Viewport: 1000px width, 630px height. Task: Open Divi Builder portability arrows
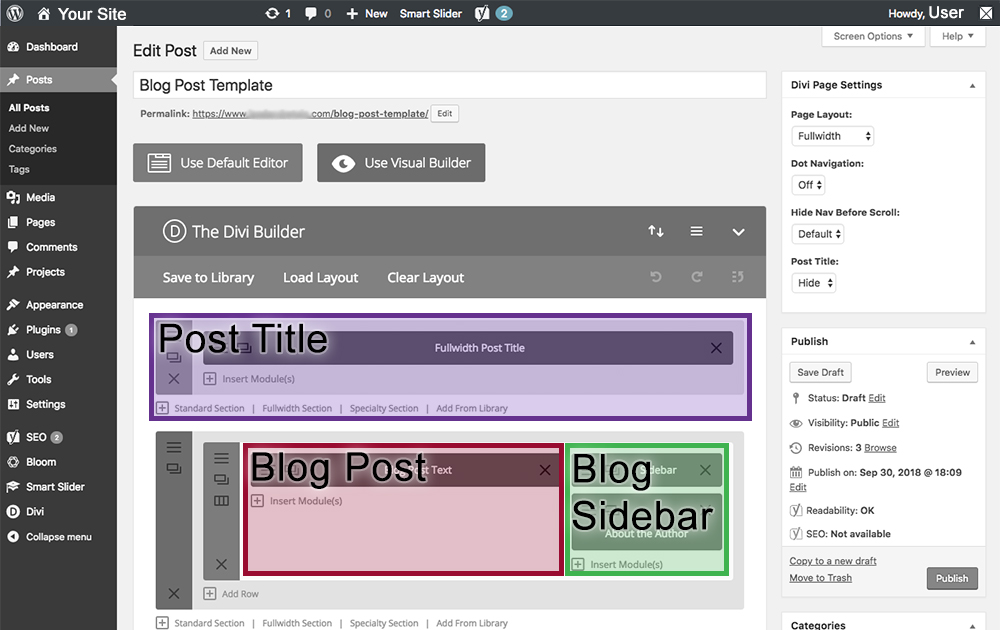(x=656, y=231)
